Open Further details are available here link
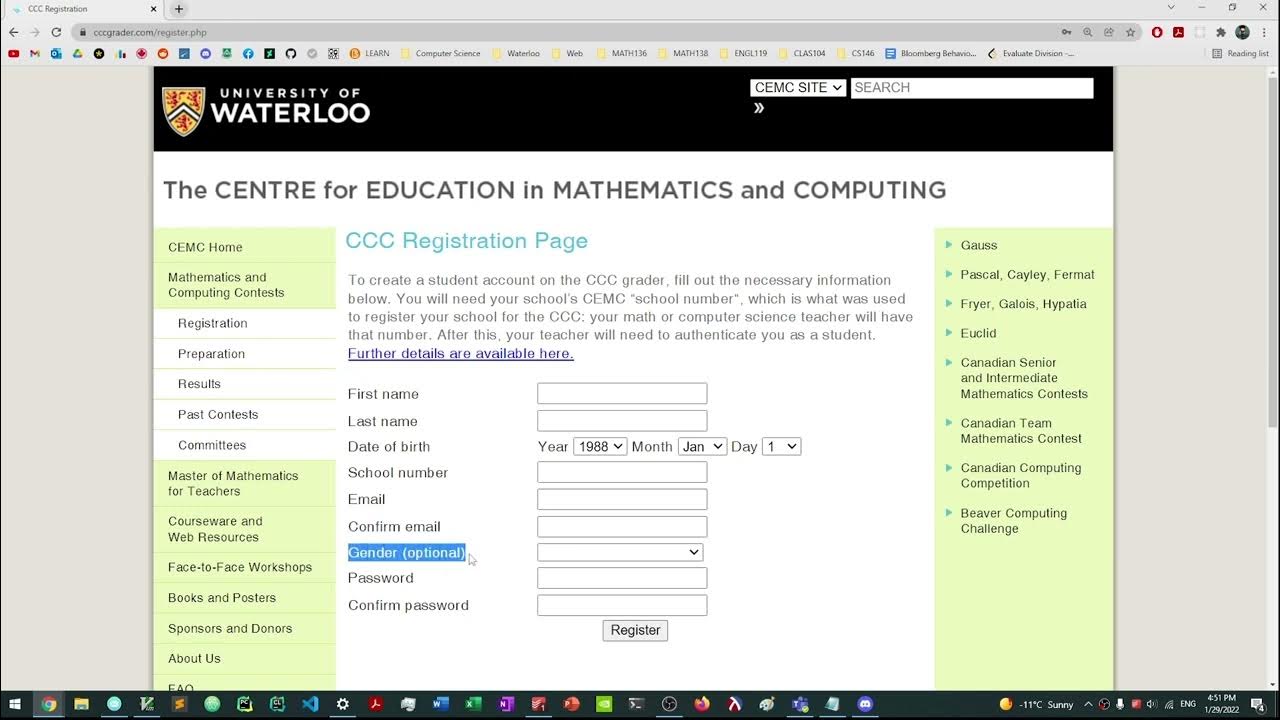Screen dimensions: 1280x720 461,354
